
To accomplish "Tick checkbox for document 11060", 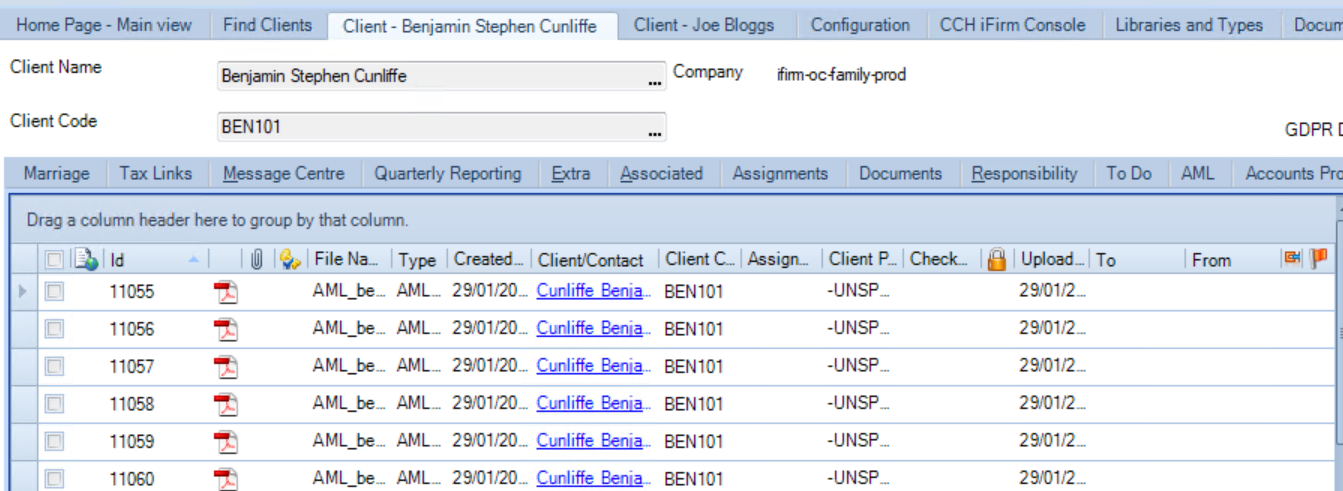I will point(54,479).
